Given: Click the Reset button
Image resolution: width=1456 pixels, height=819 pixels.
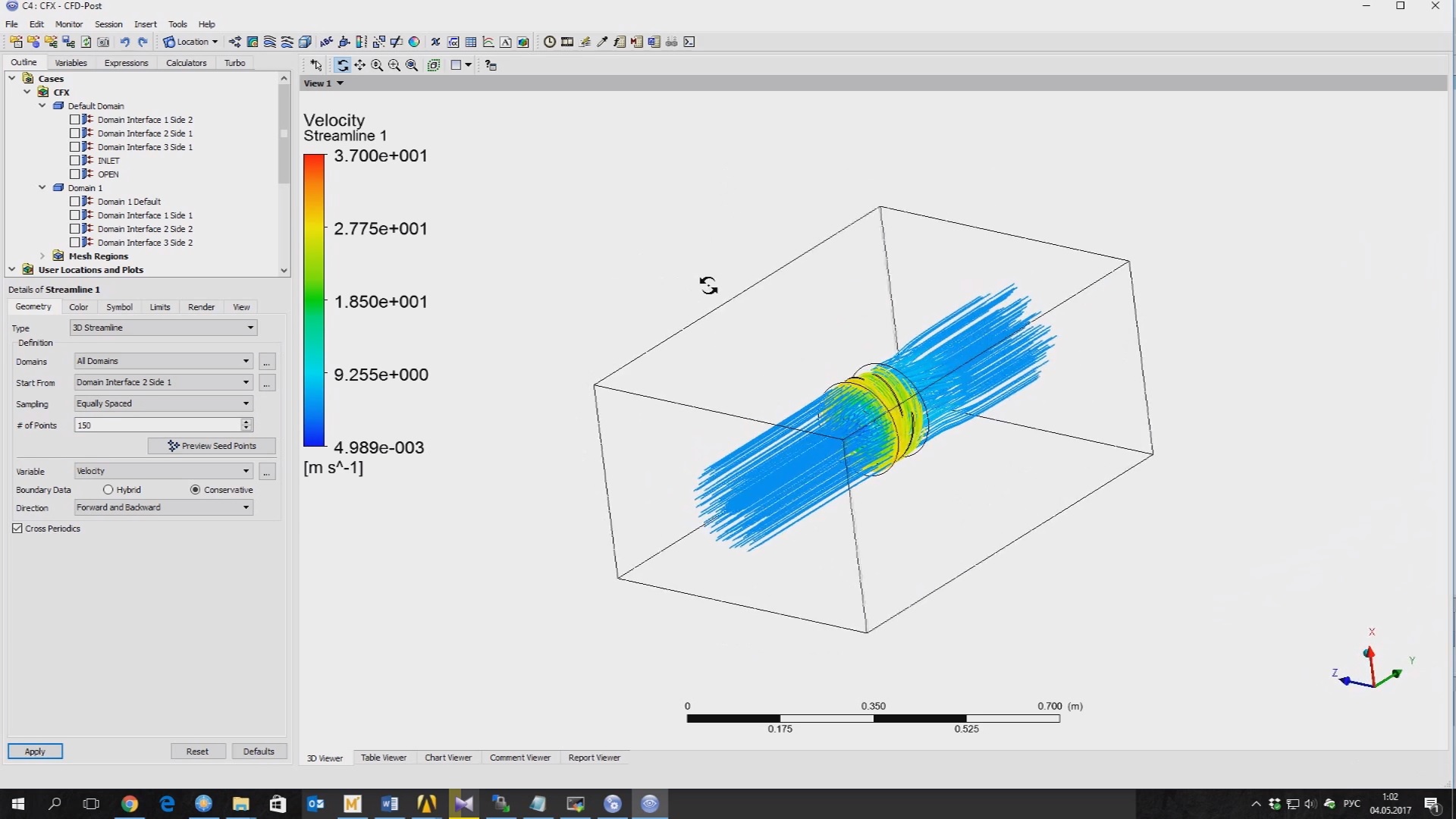Looking at the screenshot, I should pyautogui.click(x=197, y=752).
